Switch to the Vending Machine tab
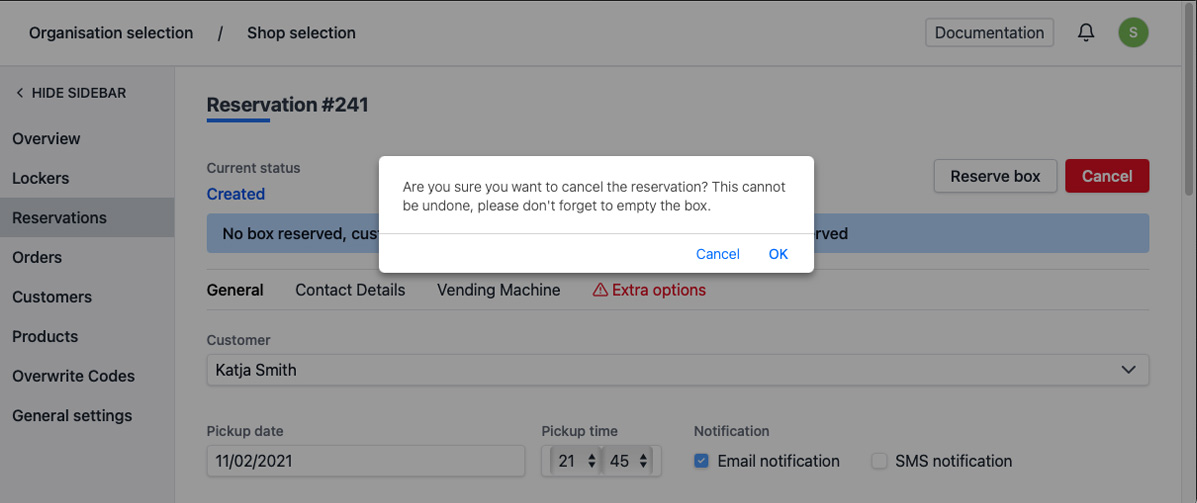 coord(498,290)
